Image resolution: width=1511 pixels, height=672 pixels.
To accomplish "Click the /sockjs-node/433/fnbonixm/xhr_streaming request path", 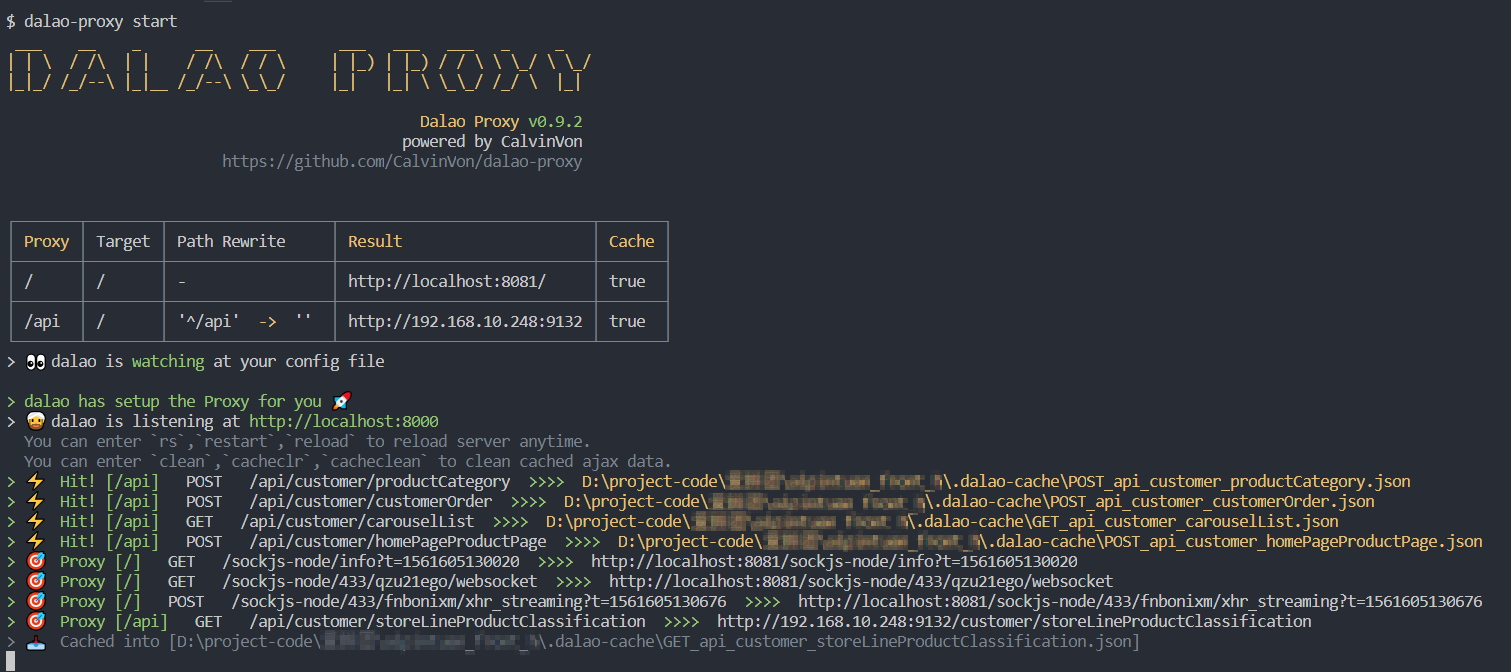I will point(479,601).
